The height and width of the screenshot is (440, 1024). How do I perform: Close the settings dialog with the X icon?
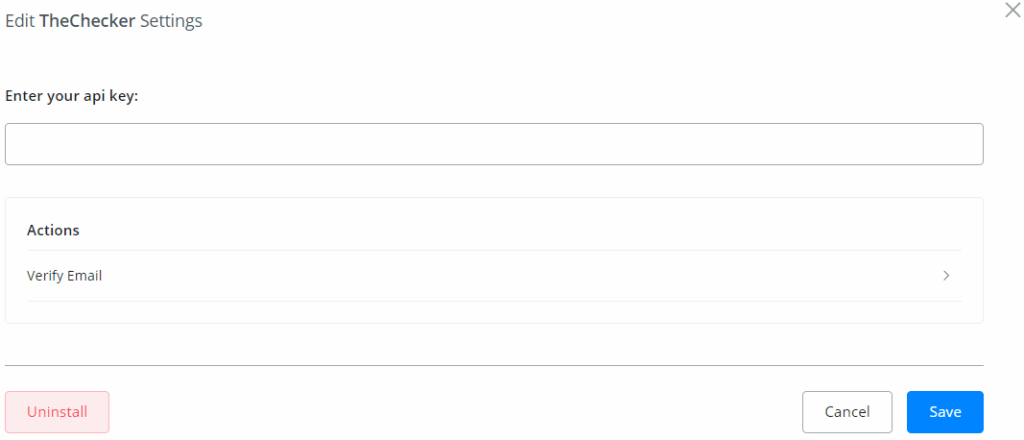coord(1012,11)
